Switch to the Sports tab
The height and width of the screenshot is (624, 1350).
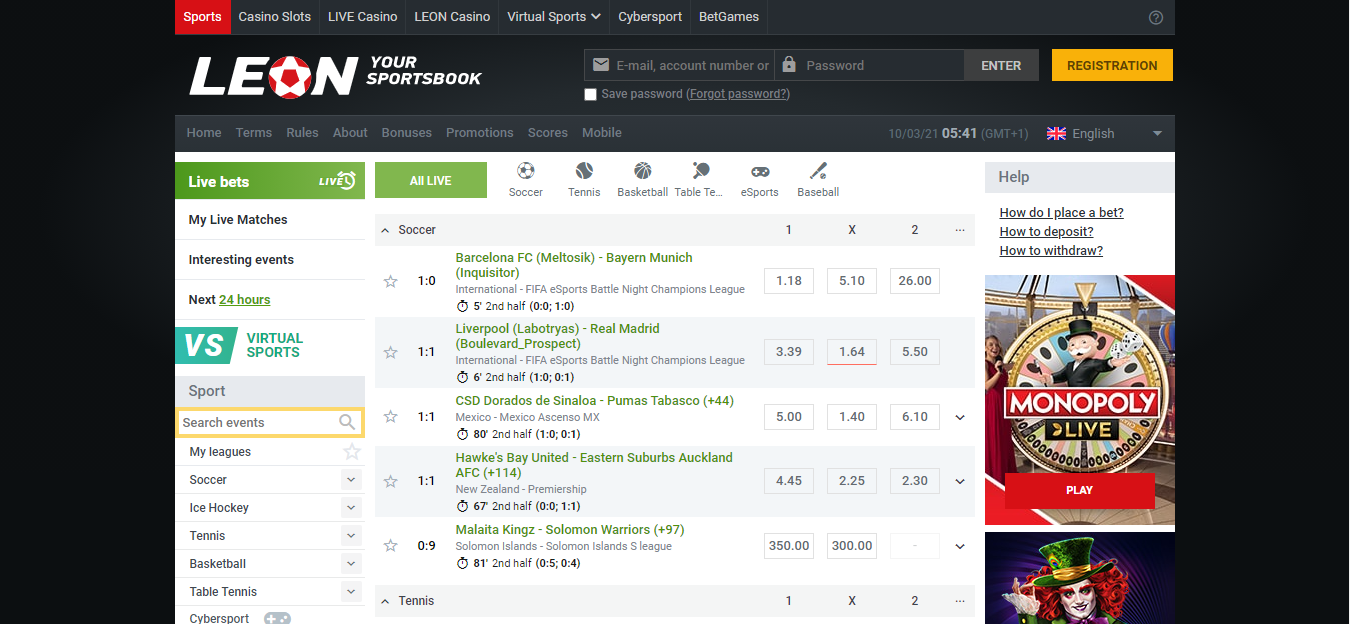click(x=202, y=17)
